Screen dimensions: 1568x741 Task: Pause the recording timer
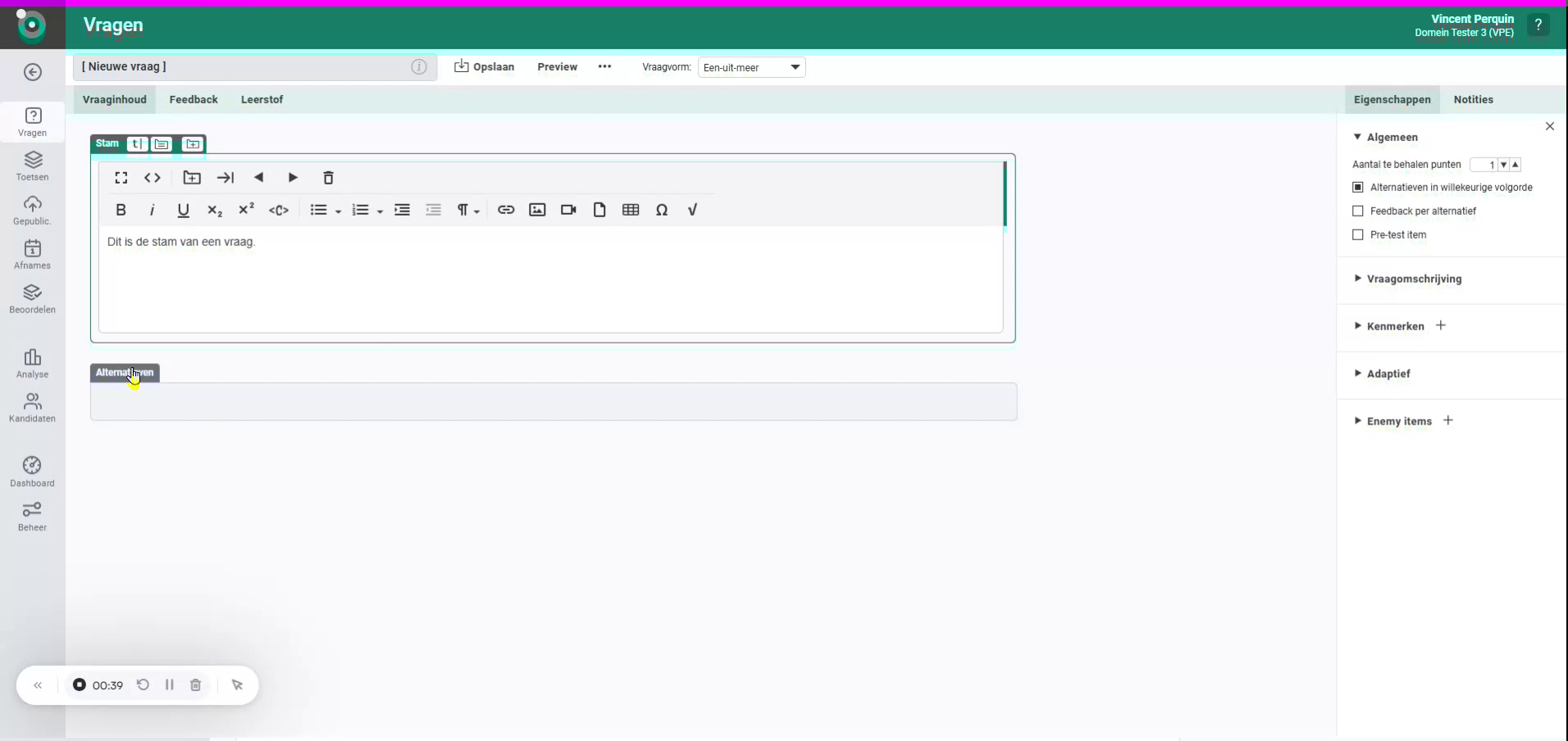click(169, 685)
